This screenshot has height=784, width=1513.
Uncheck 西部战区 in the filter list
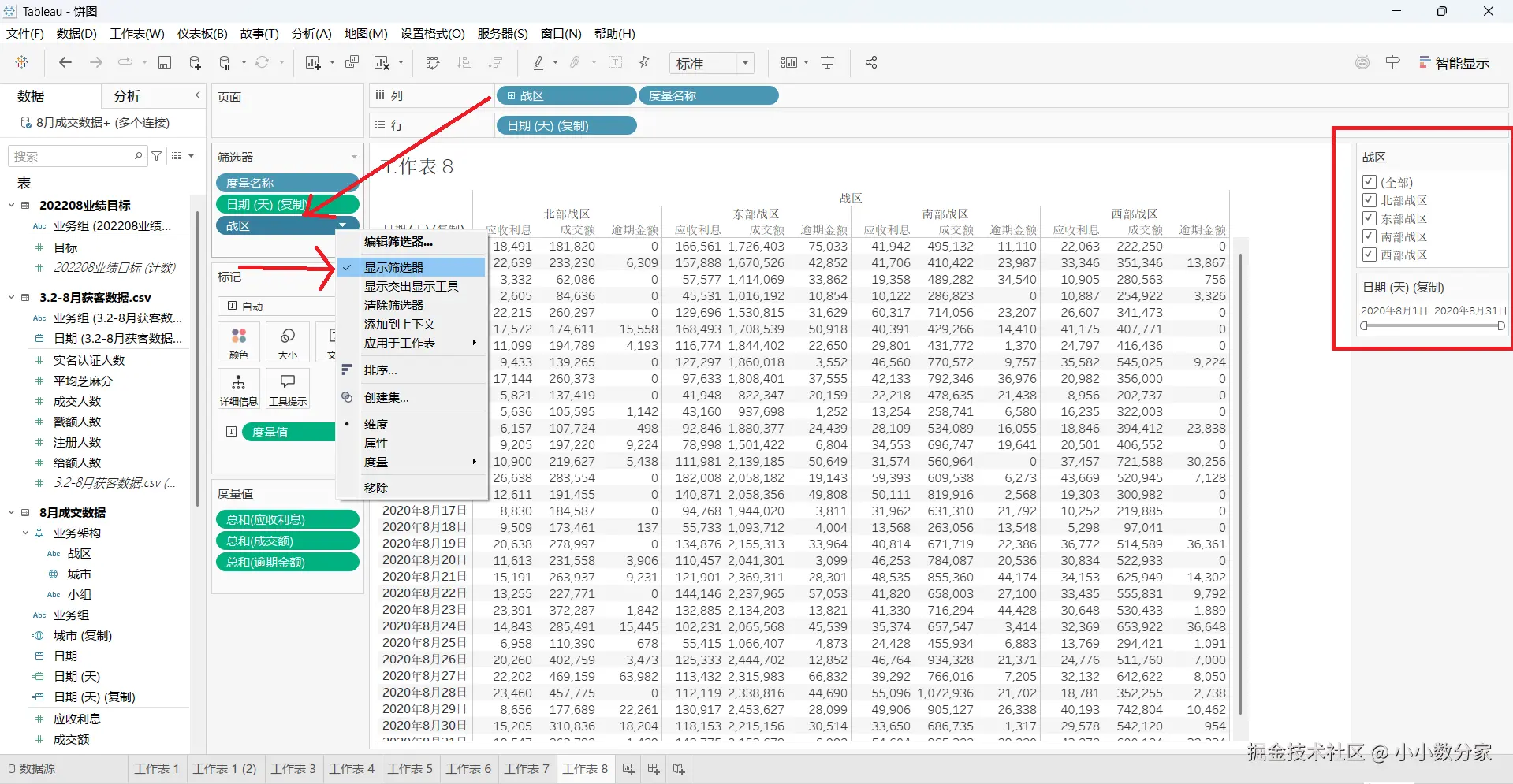coord(1370,255)
